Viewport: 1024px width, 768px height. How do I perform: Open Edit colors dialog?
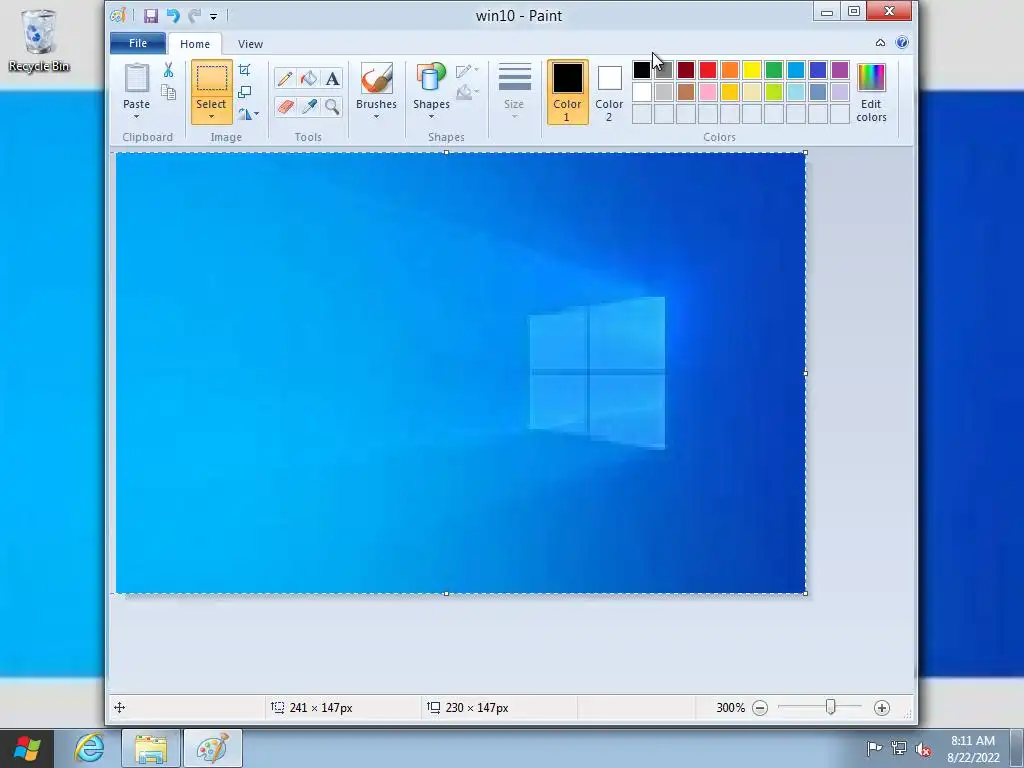[871, 92]
